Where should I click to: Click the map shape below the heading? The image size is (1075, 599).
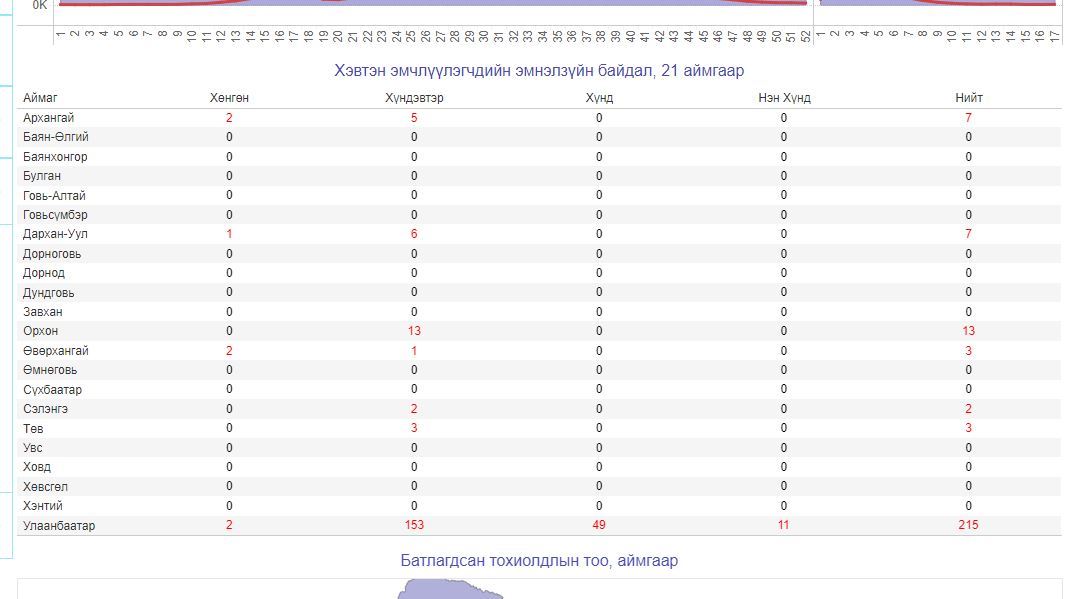point(450,593)
